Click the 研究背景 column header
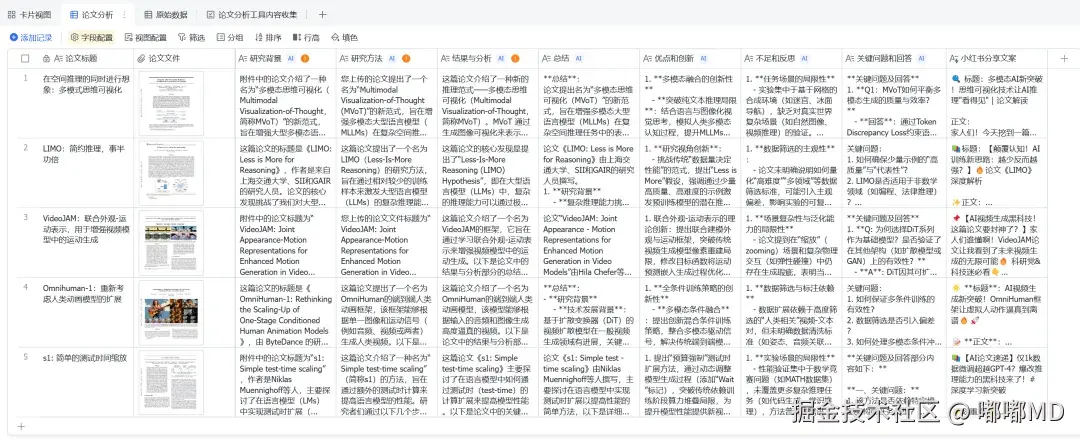 (285, 59)
